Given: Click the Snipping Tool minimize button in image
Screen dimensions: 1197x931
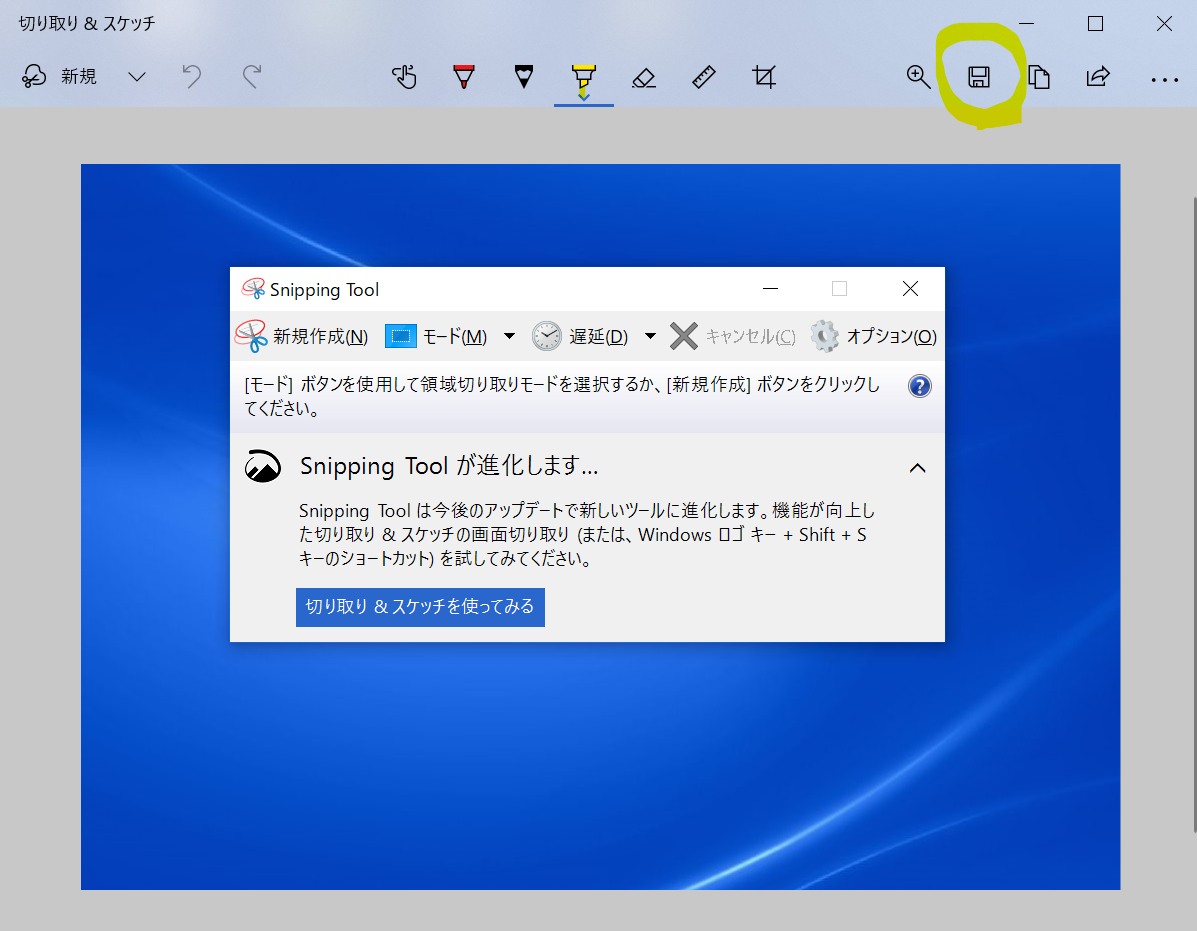Looking at the screenshot, I should click(x=770, y=288).
